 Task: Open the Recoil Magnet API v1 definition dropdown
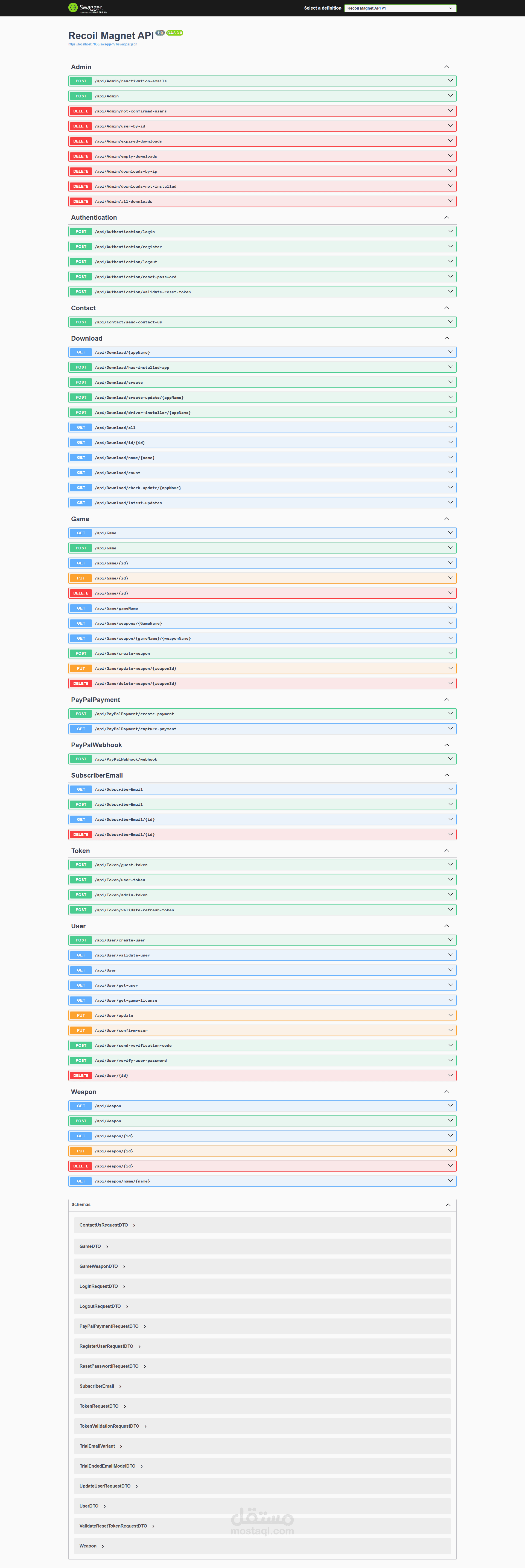pyautogui.click(x=400, y=8)
